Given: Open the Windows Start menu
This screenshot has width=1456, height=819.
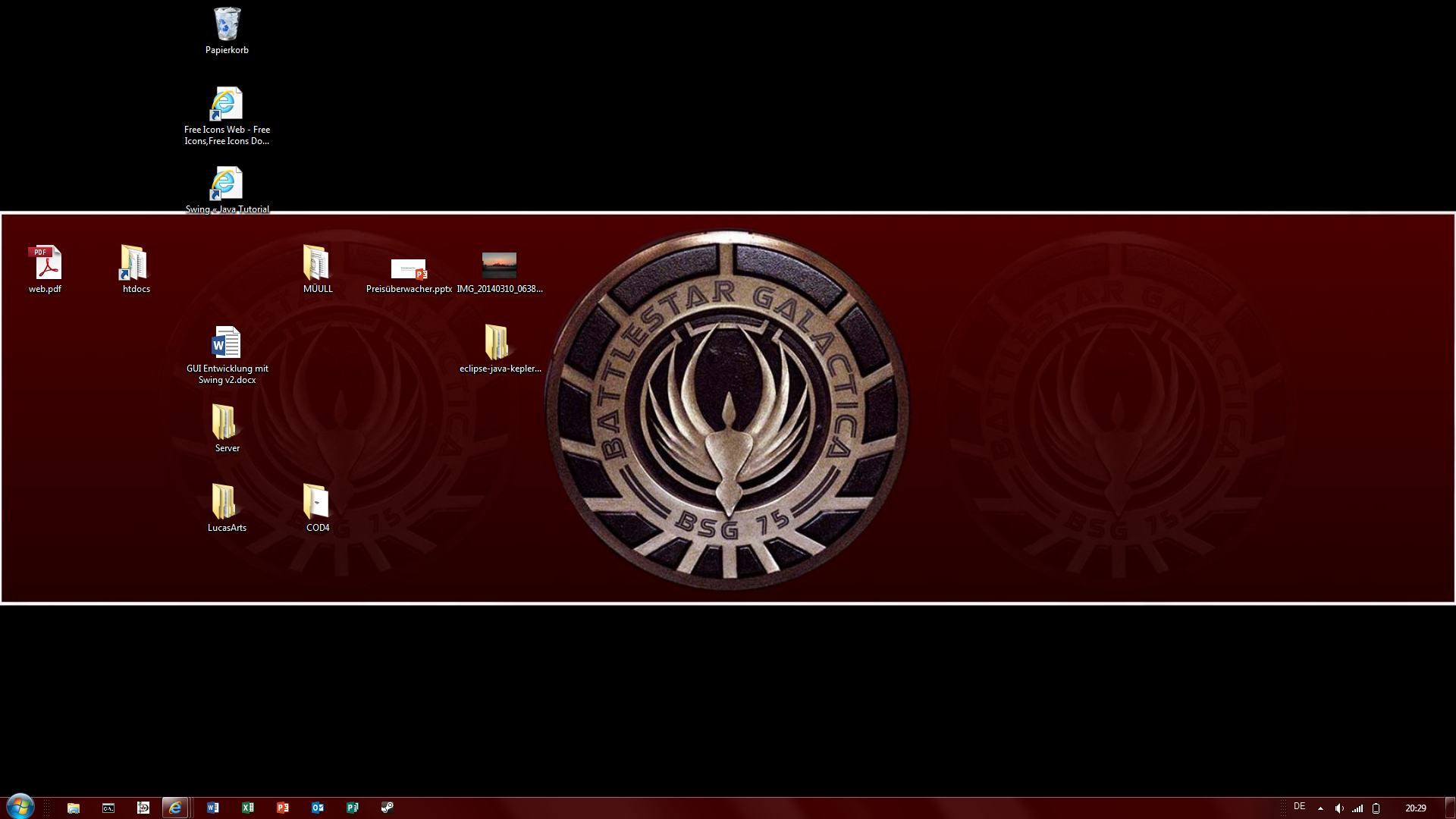Looking at the screenshot, I should (20, 807).
